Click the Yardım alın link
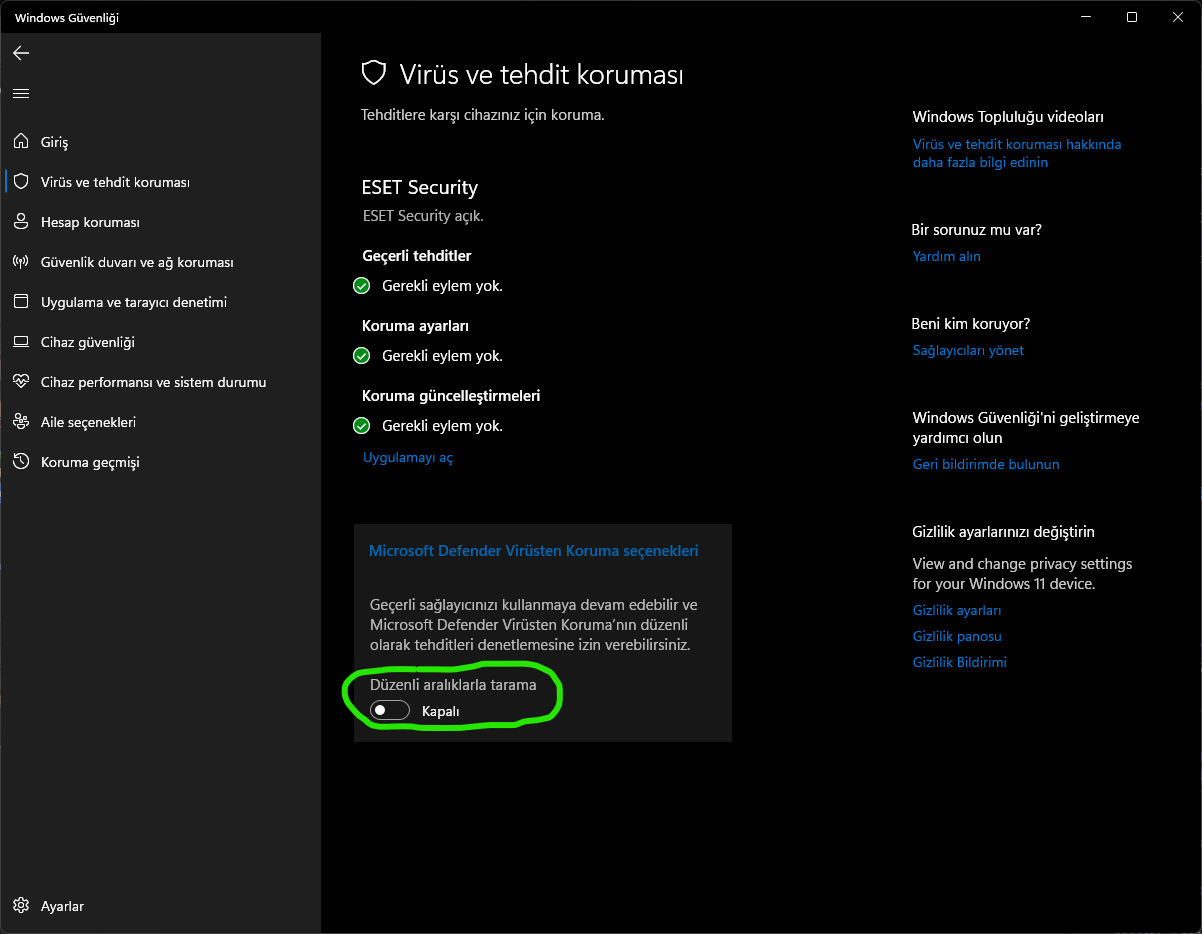Image resolution: width=1202 pixels, height=934 pixels. coord(946,257)
